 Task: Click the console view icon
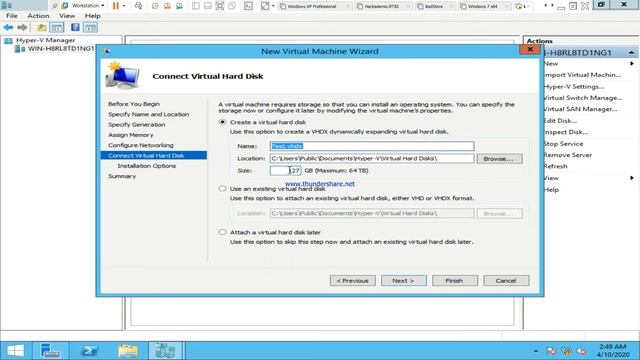coord(248,6)
